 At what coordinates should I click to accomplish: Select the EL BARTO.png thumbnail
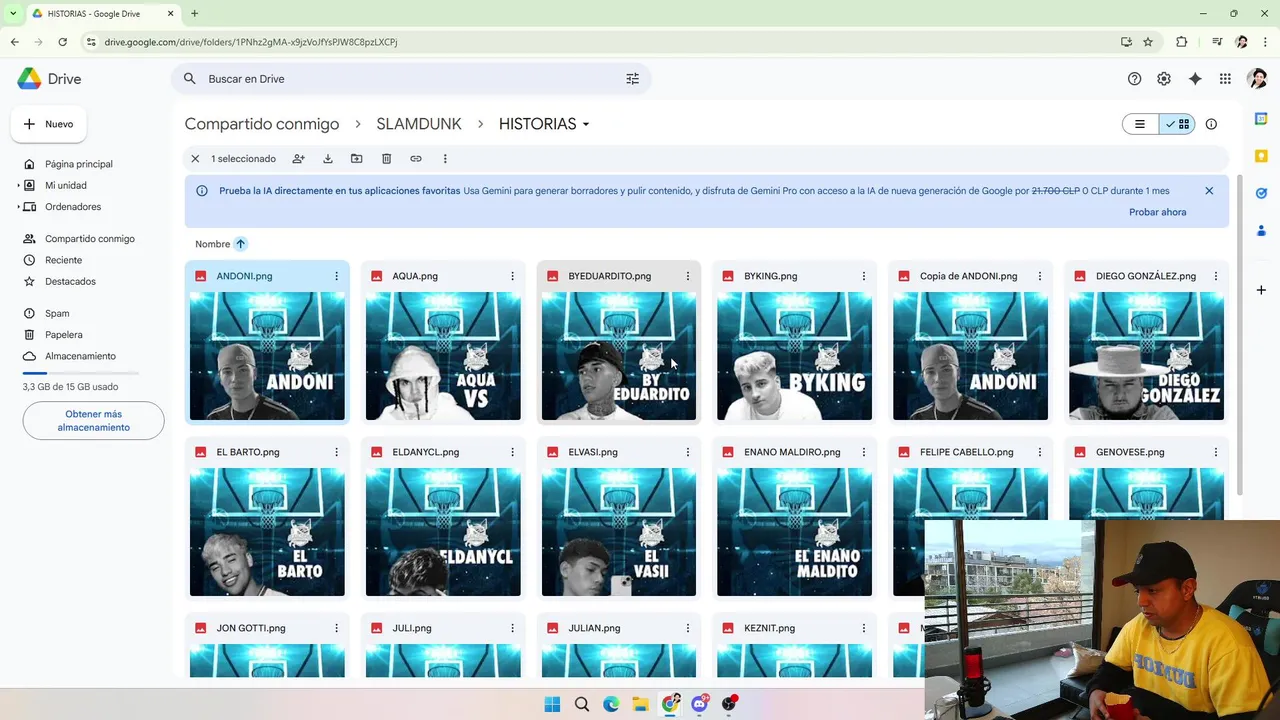[x=267, y=532]
